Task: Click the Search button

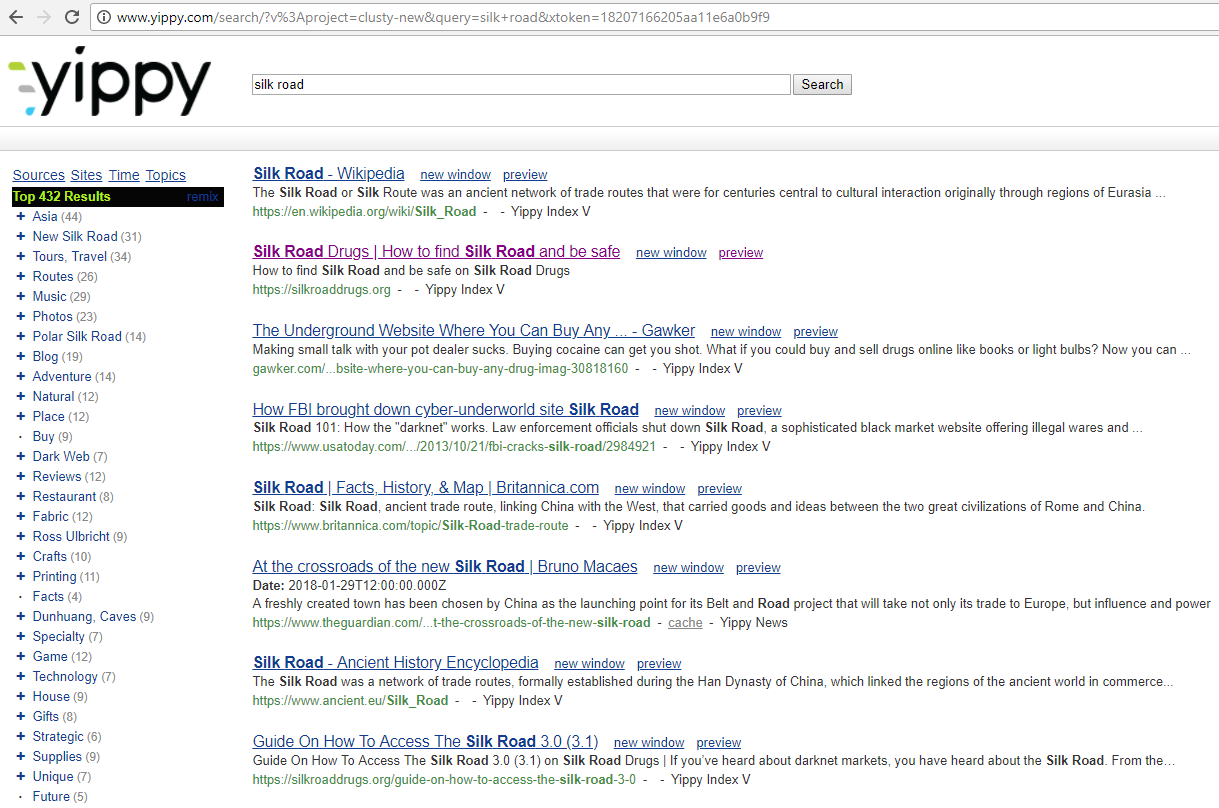Action: (x=822, y=84)
